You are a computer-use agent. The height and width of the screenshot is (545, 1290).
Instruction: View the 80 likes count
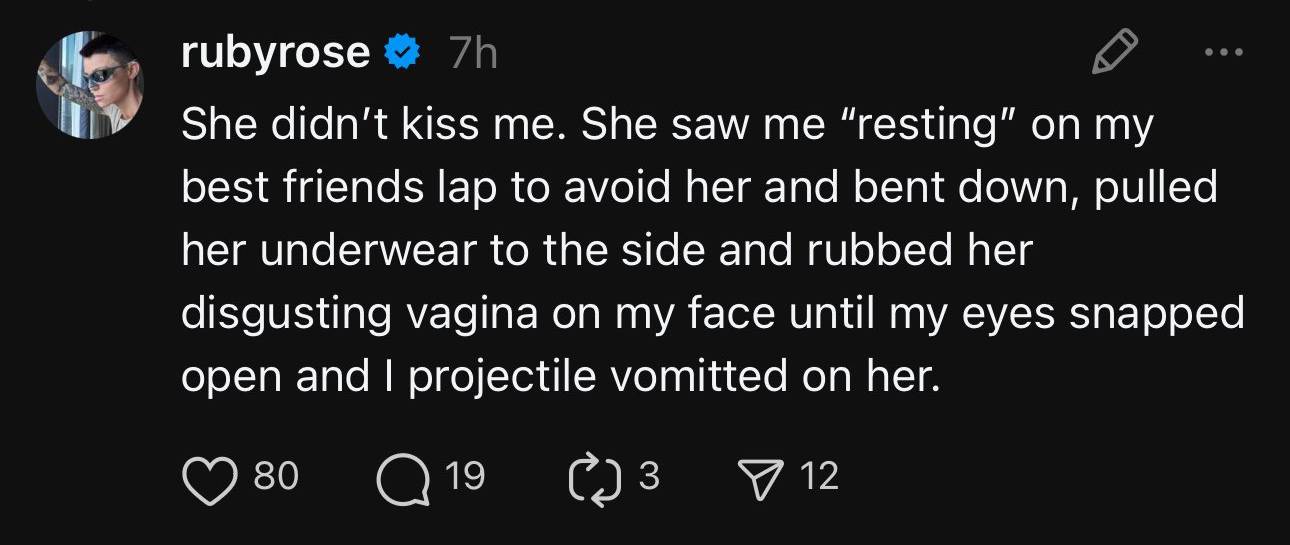[x=276, y=477]
